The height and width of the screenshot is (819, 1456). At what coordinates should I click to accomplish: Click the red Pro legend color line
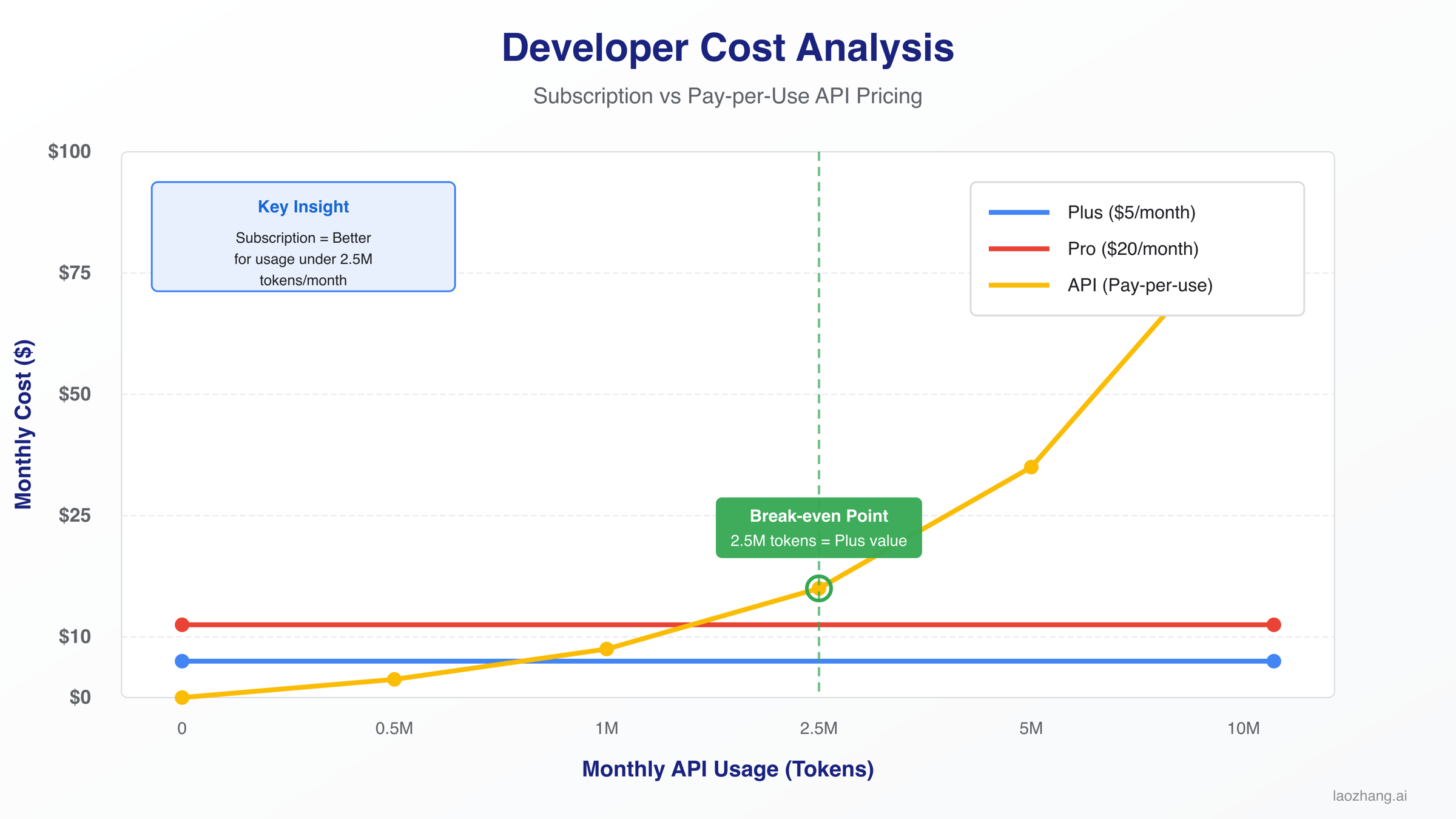[1019, 249]
